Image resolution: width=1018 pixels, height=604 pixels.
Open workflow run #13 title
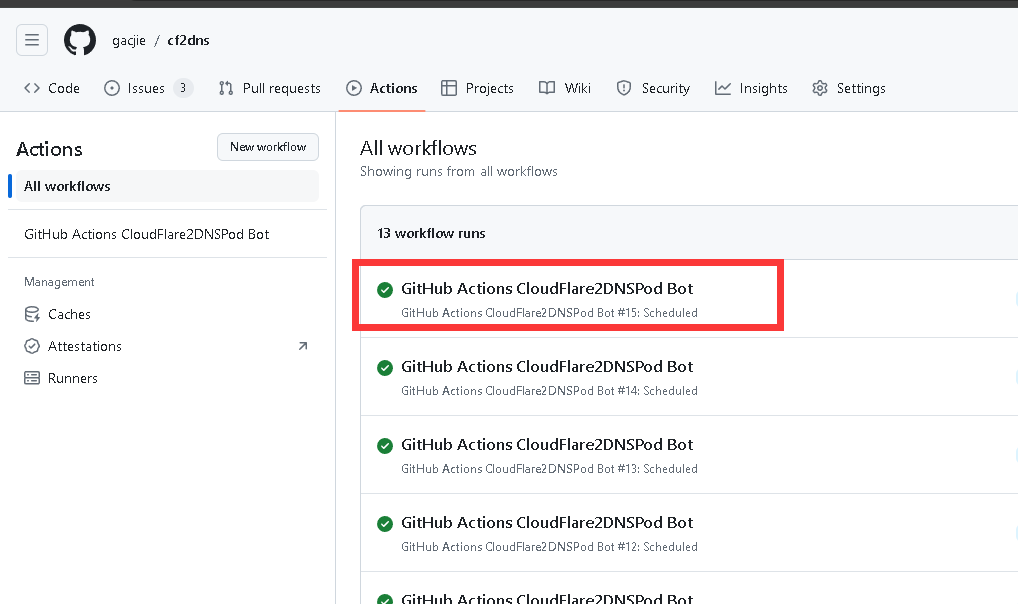[x=547, y=444]
